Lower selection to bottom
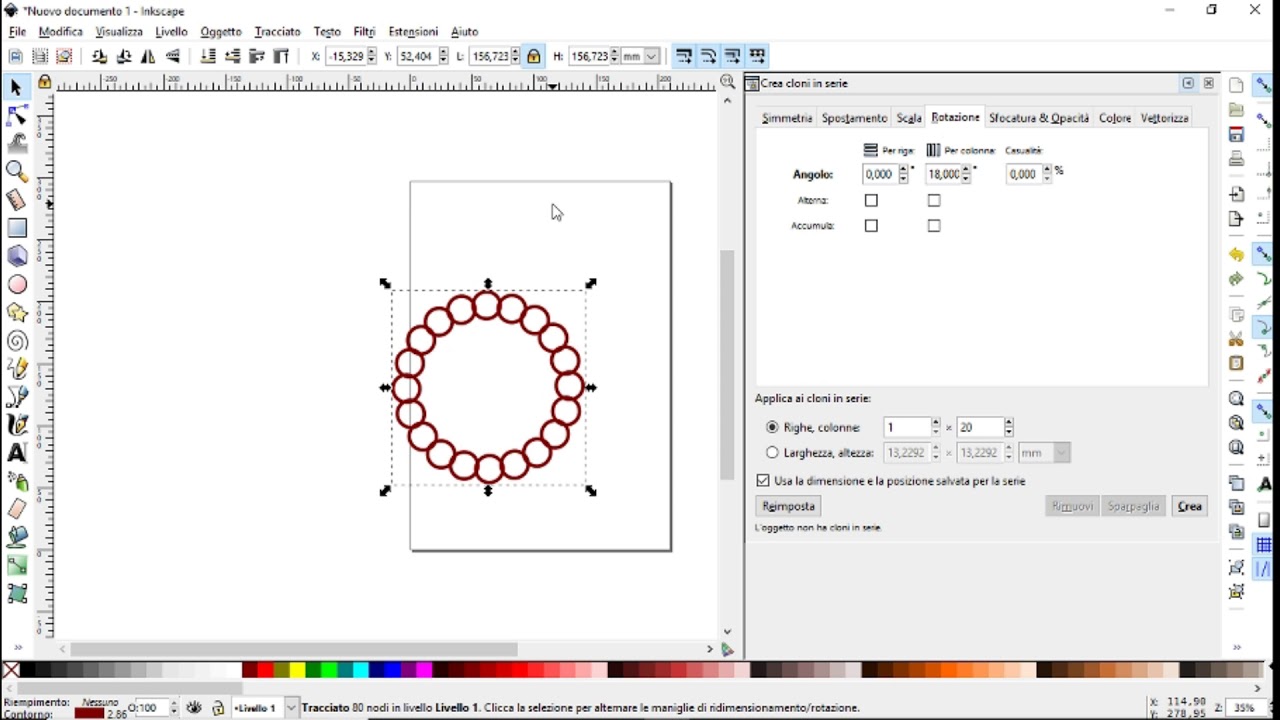The width and height of the screenshot is (1280, 720). 208,56
